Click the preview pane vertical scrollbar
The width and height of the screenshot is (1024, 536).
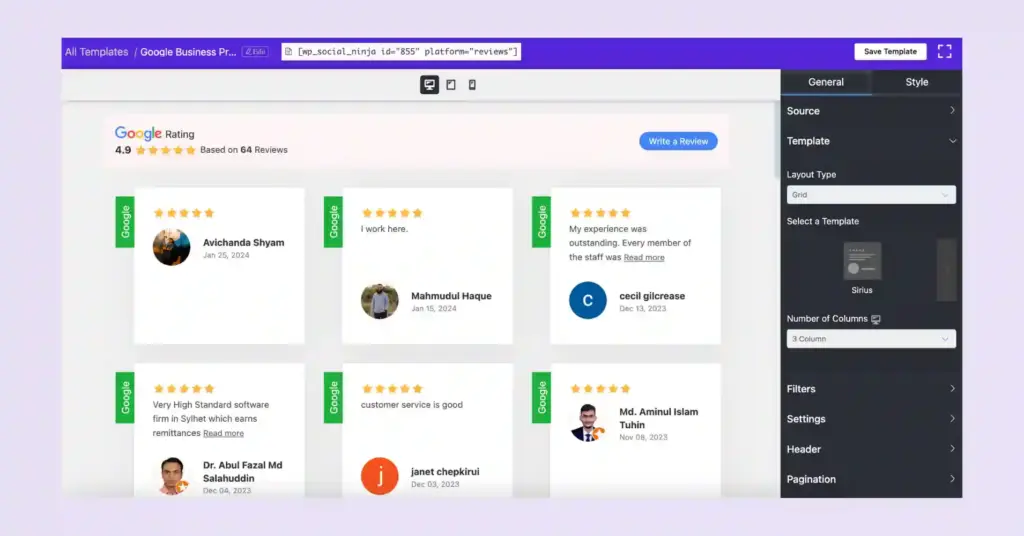coord(776,140)
